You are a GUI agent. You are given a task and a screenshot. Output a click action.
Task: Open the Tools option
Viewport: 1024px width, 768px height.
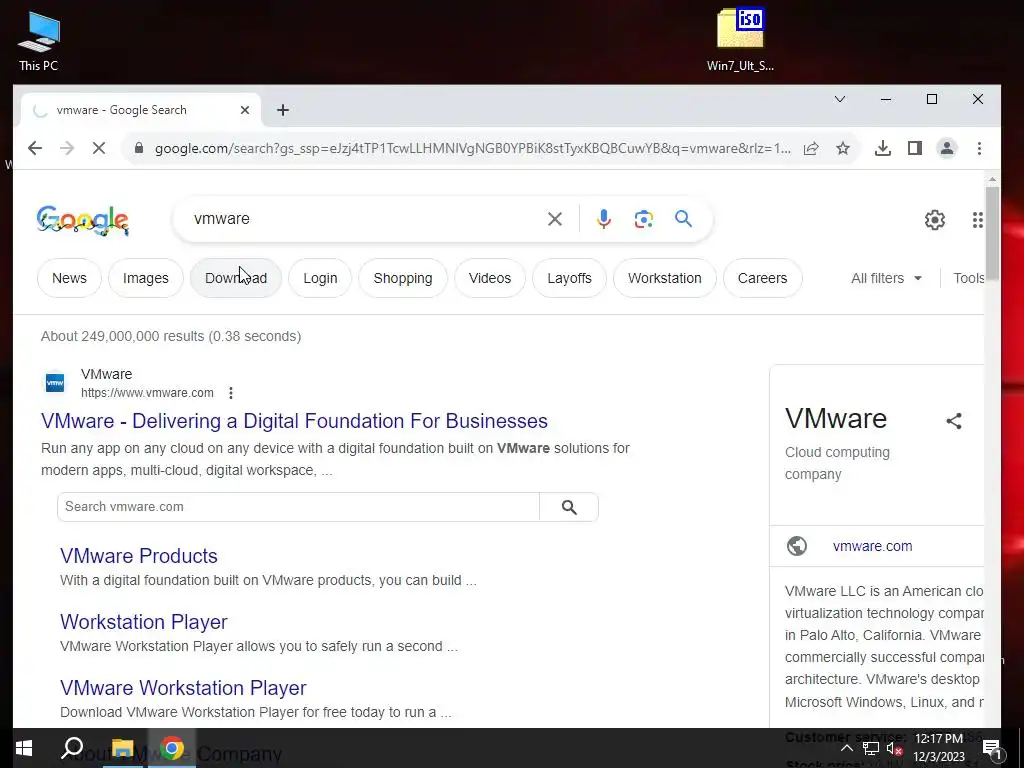(968, 278)
